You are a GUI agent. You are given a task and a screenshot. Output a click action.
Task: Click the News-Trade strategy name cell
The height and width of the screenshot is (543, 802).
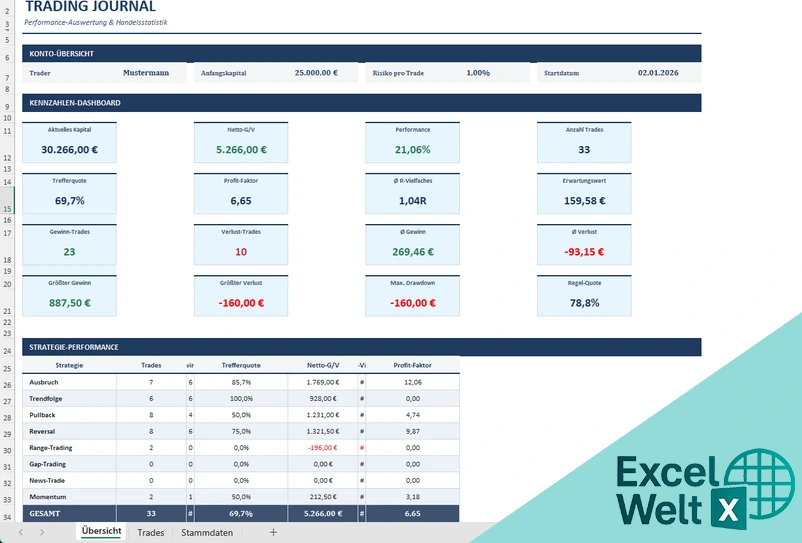point(69,480)
